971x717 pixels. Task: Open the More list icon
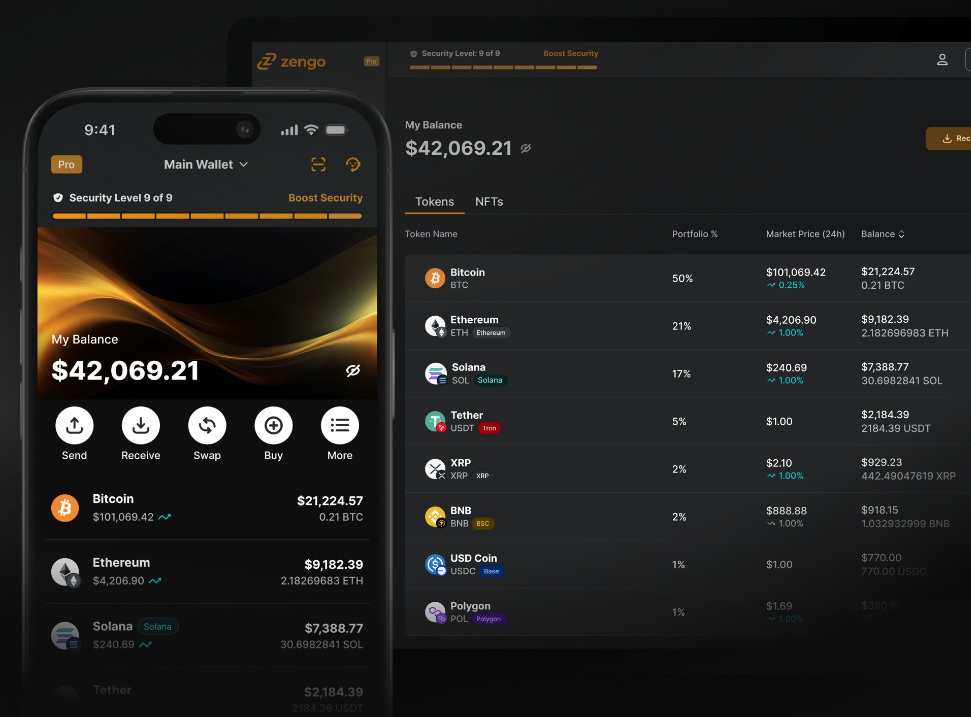(x=339, y=425)
